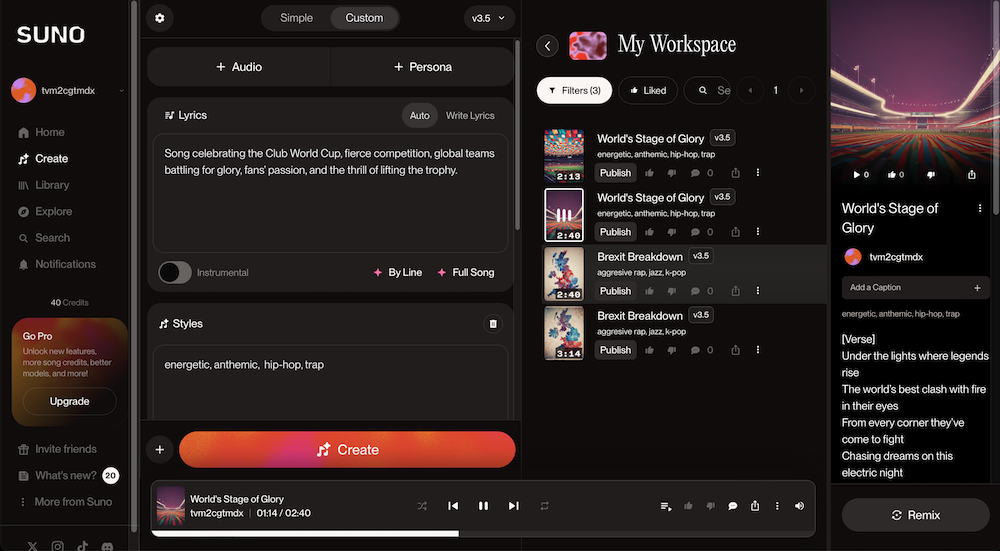1000x551 pixels.
Task: Like the song in the player bar
Action: tap(688, 506)
